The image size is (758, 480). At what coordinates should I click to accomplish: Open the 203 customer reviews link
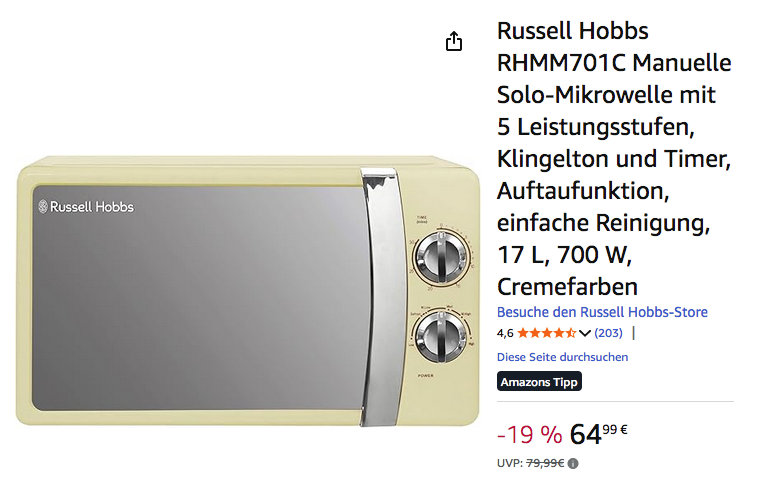(608, 333)
